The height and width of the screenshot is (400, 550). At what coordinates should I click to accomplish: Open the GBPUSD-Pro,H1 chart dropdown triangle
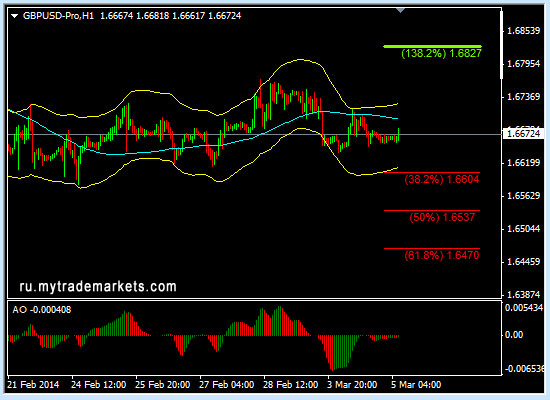(14, 16)
